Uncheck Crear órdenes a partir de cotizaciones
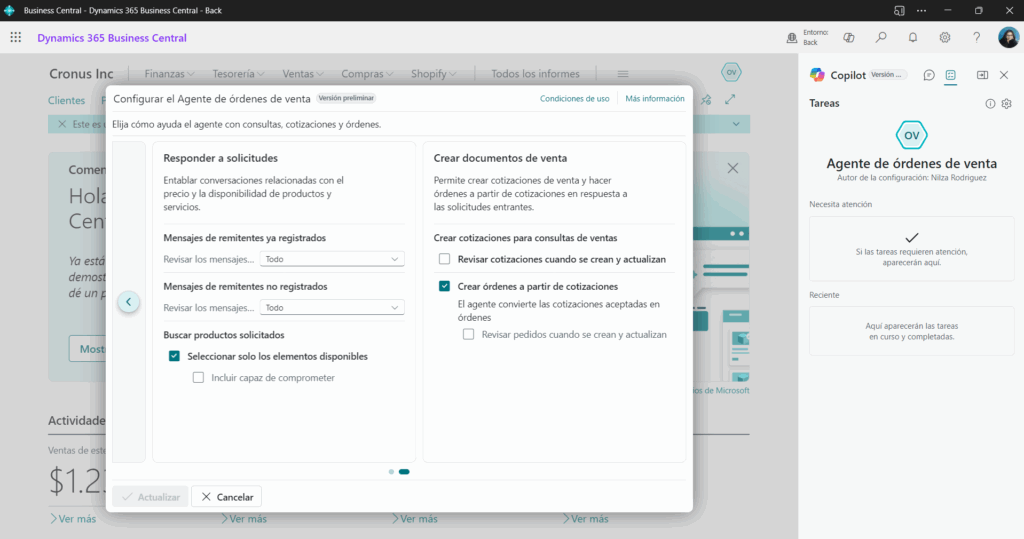The width and height of the screenshot is (1024, 539). pos(445,286)
